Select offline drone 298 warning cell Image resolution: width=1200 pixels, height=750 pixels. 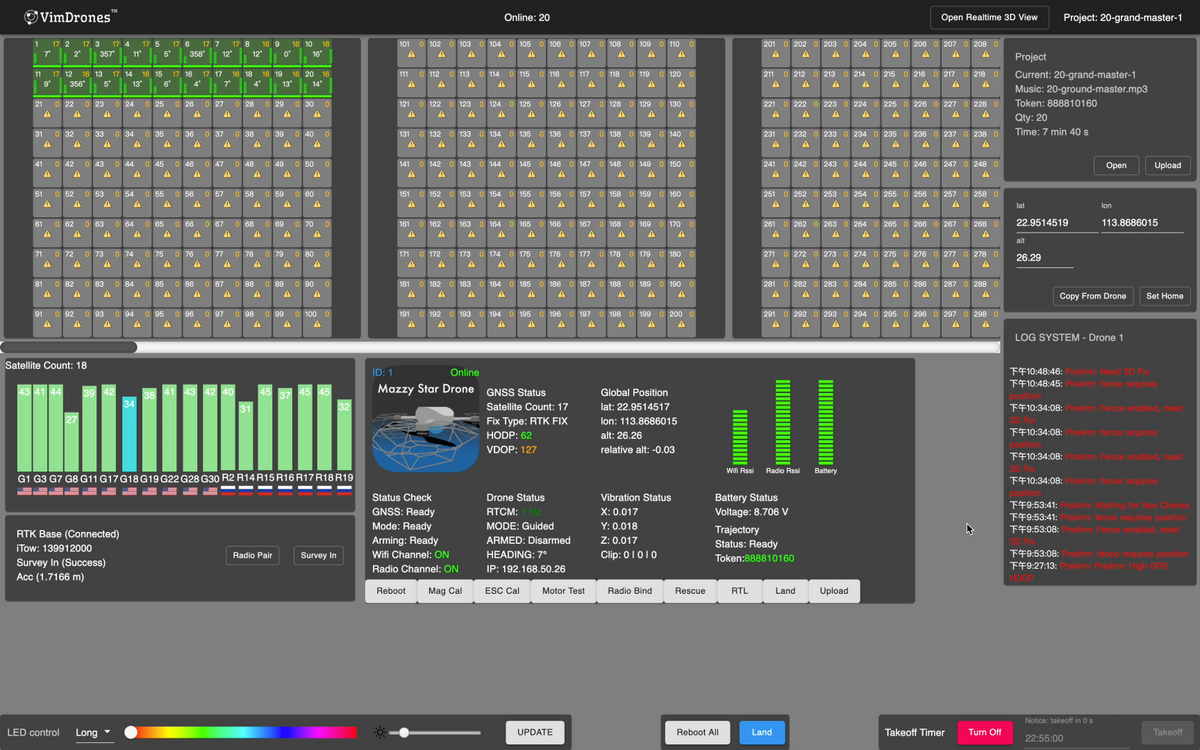click(x=985, y=322)
